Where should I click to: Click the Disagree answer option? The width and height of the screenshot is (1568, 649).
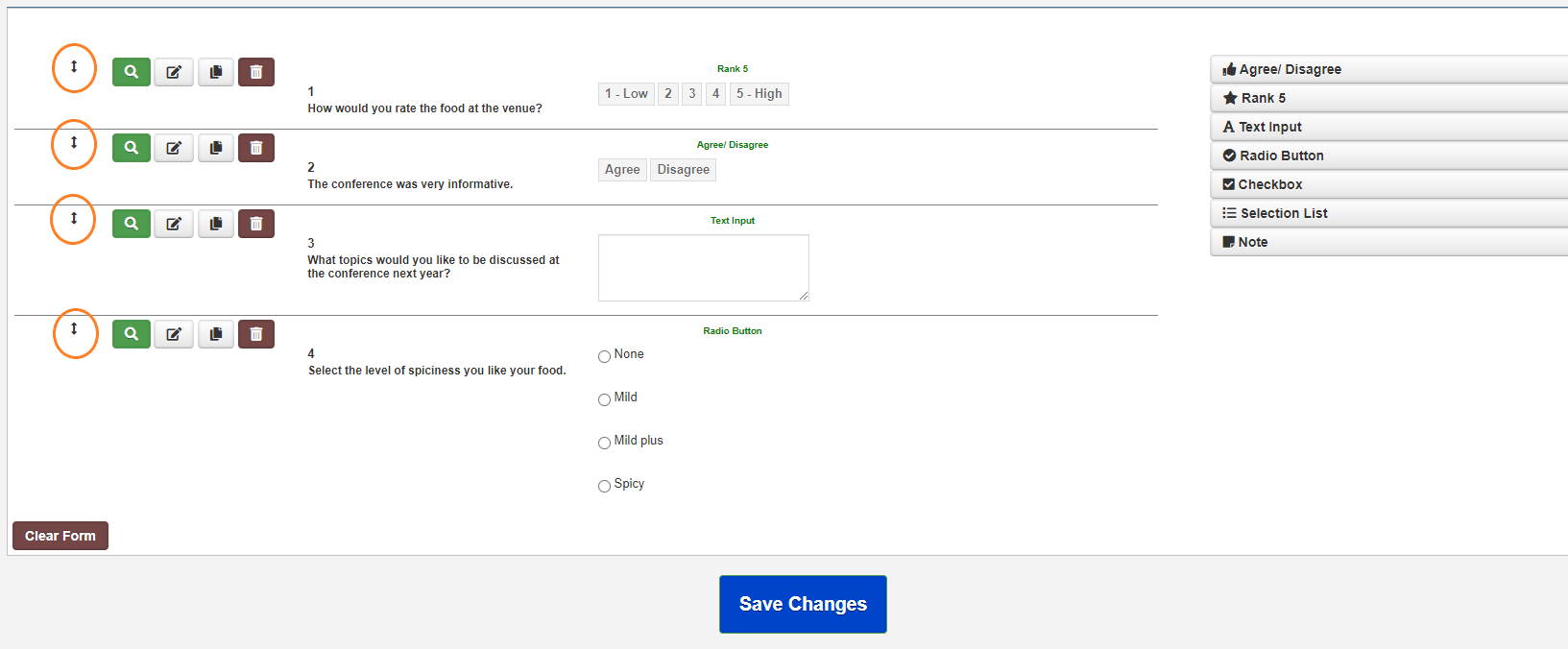tap(683, 170)
